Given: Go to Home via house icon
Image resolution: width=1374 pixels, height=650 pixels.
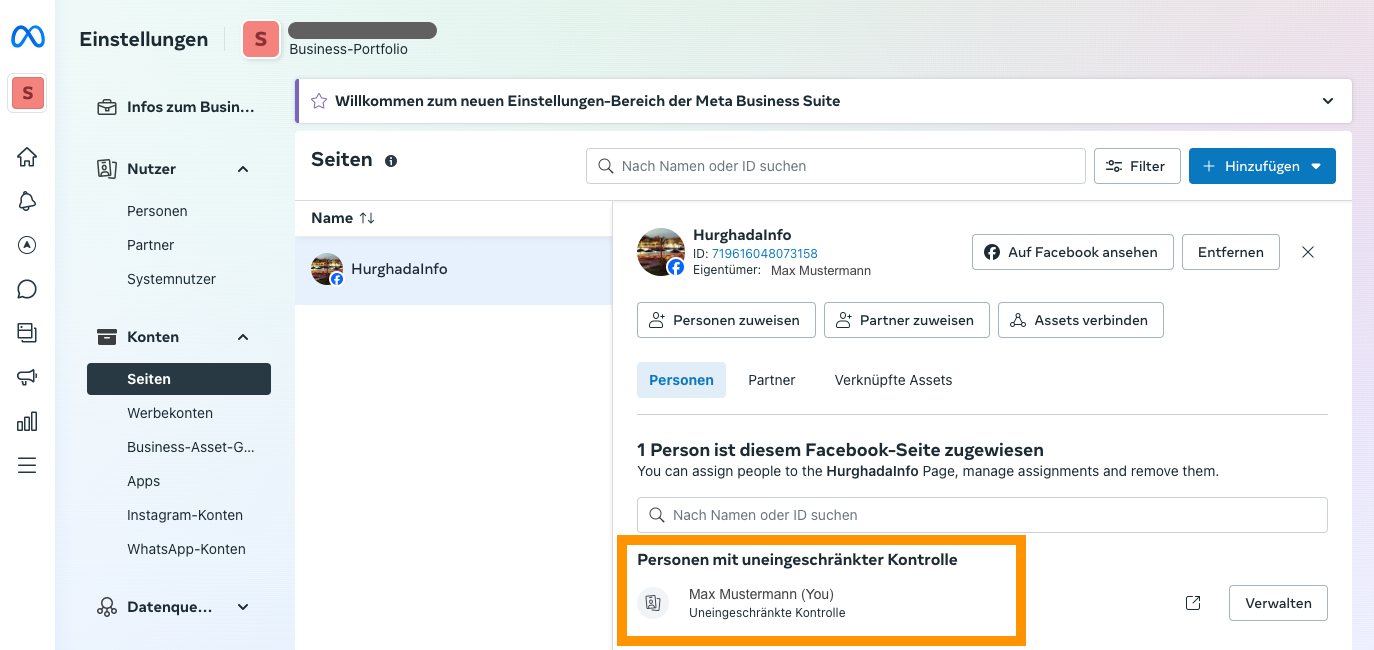Looking at the screenshot, I should (x=27, y=157).
